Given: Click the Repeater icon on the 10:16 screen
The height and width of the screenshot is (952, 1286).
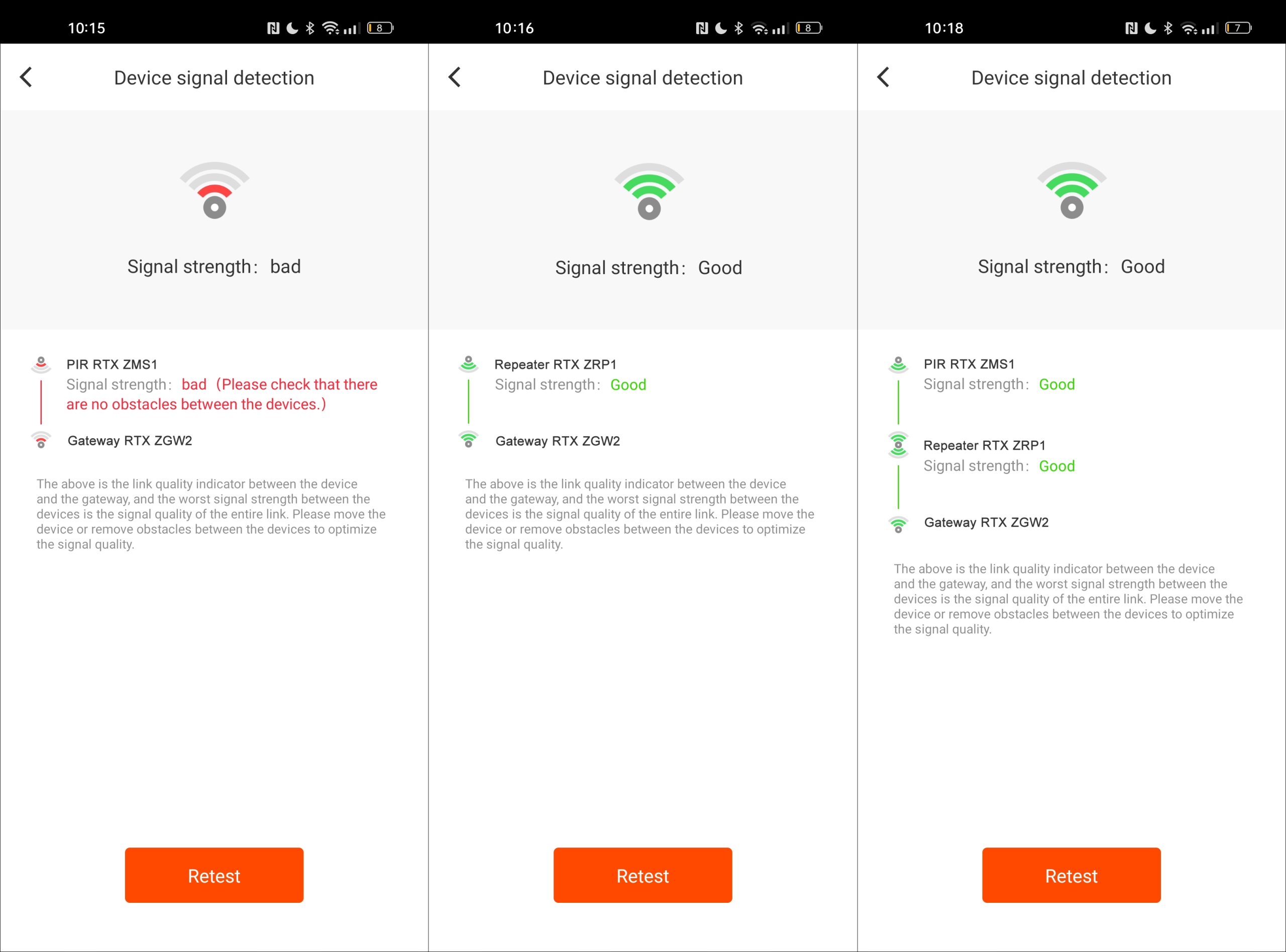Looking at the screenshot, I should (x=469, y=364).
